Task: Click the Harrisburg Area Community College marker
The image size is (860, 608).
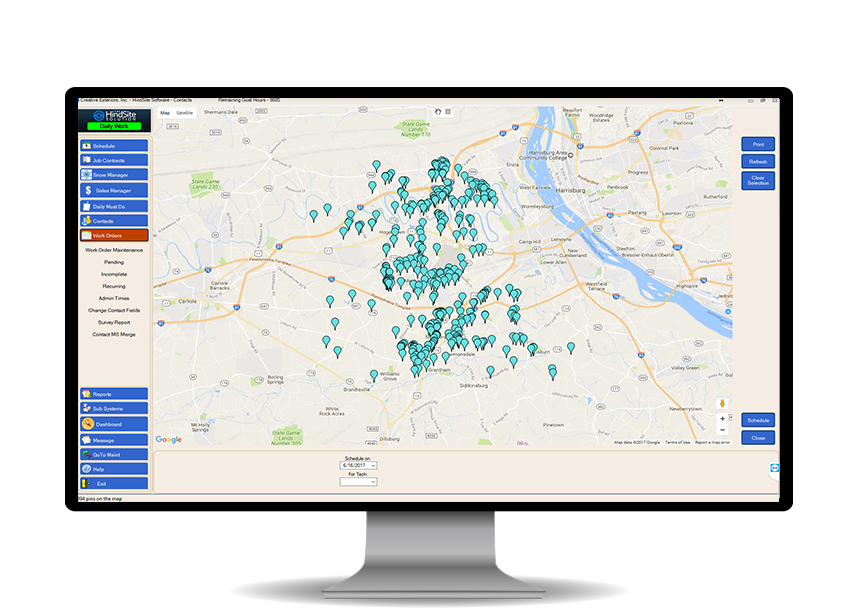Action: click(570, 155)
